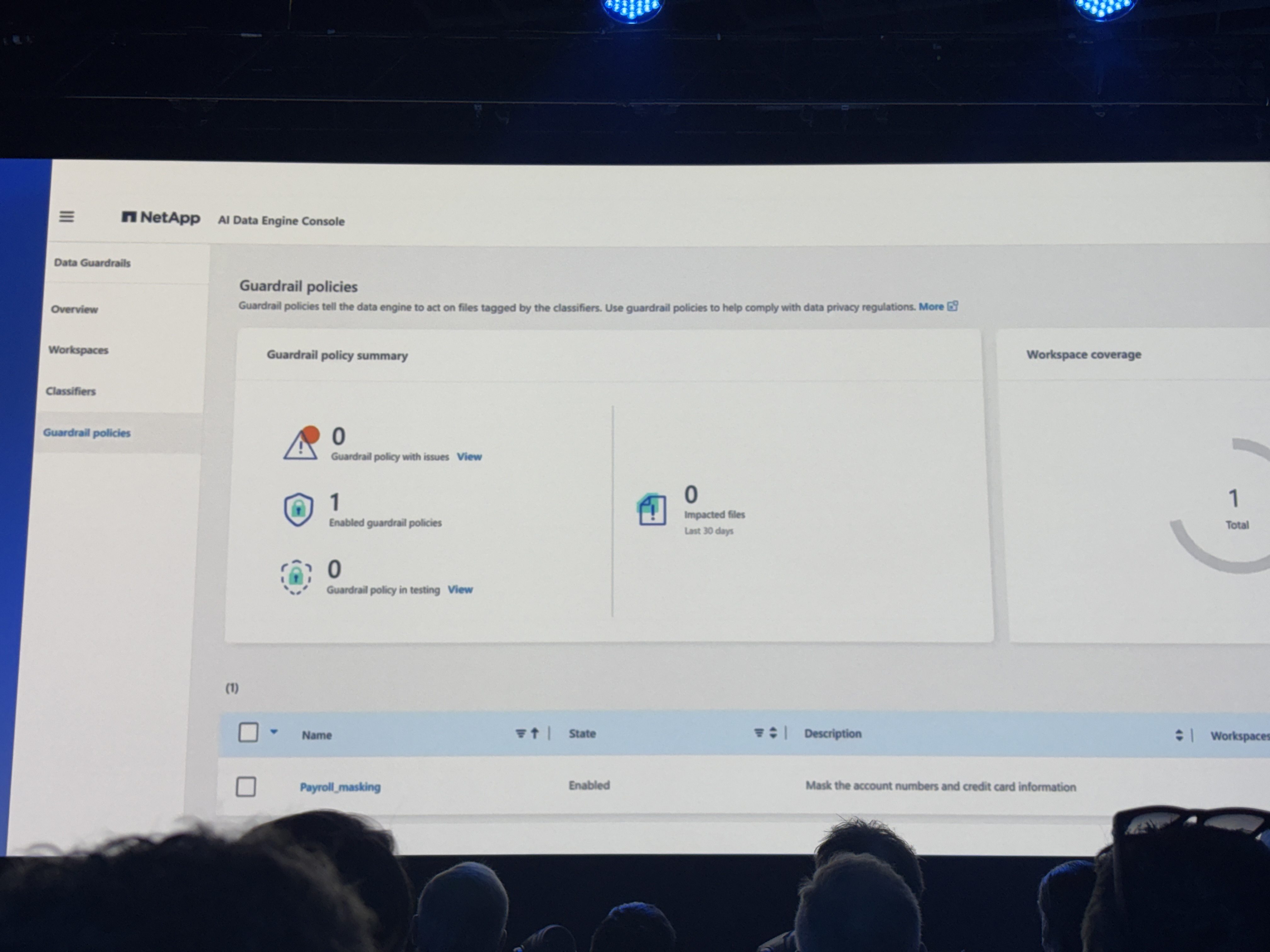This screenshot has height=952, width=1270.
Task: View guardrail policies with issues
Action: tap(469, 457)
